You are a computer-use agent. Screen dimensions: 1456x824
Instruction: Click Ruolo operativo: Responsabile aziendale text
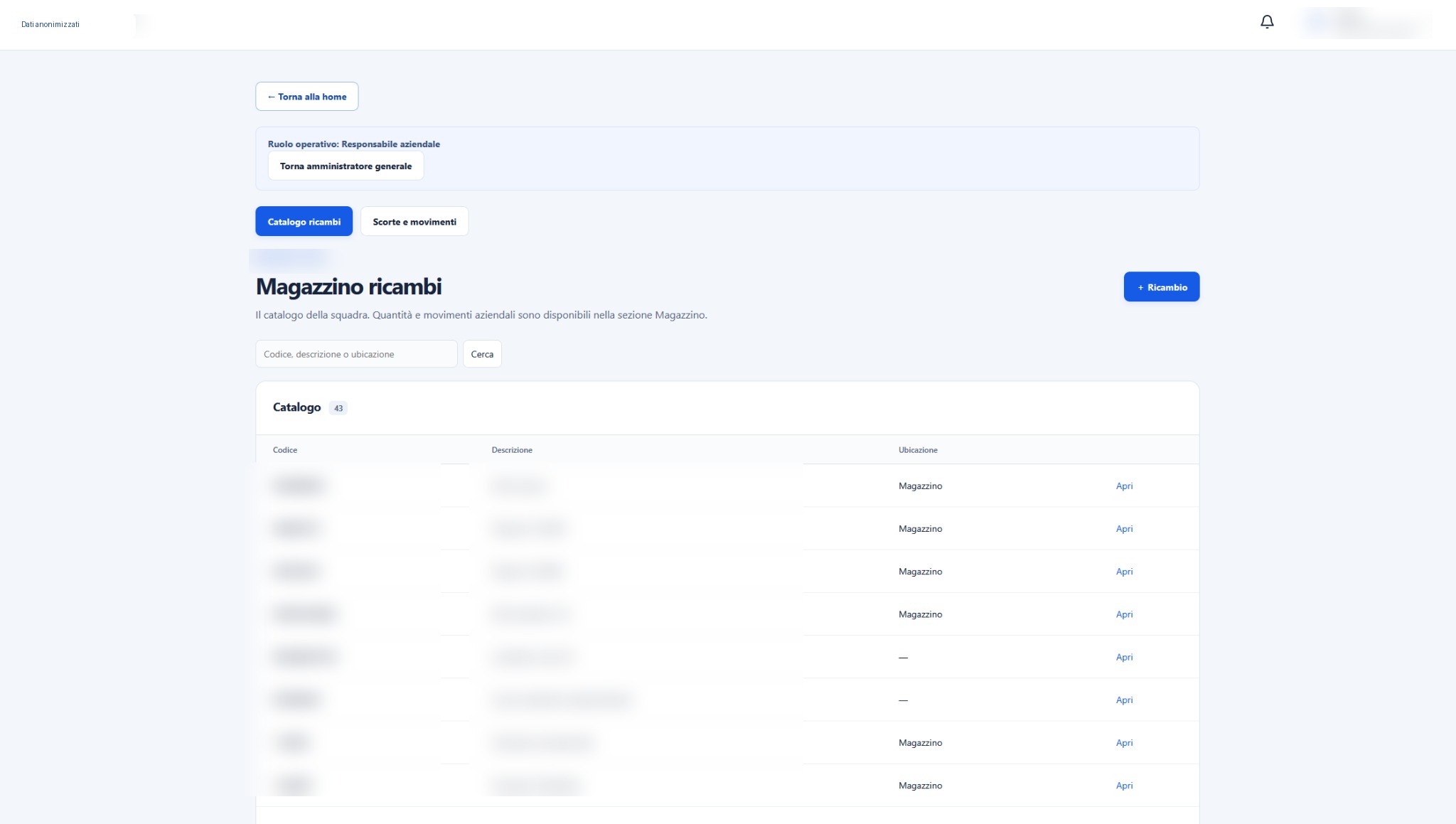pyautogui.click(x=354, y=144)
